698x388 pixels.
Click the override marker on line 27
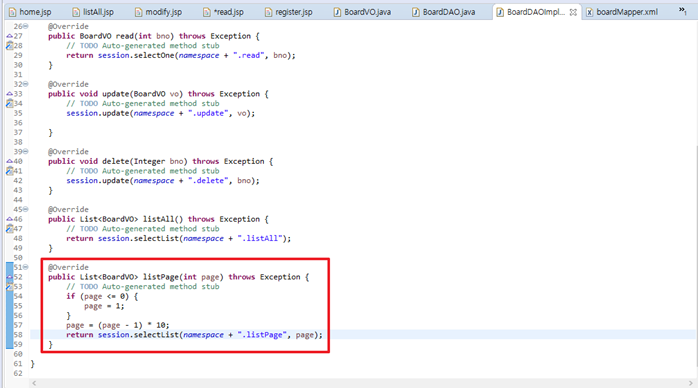coord(9,36)
